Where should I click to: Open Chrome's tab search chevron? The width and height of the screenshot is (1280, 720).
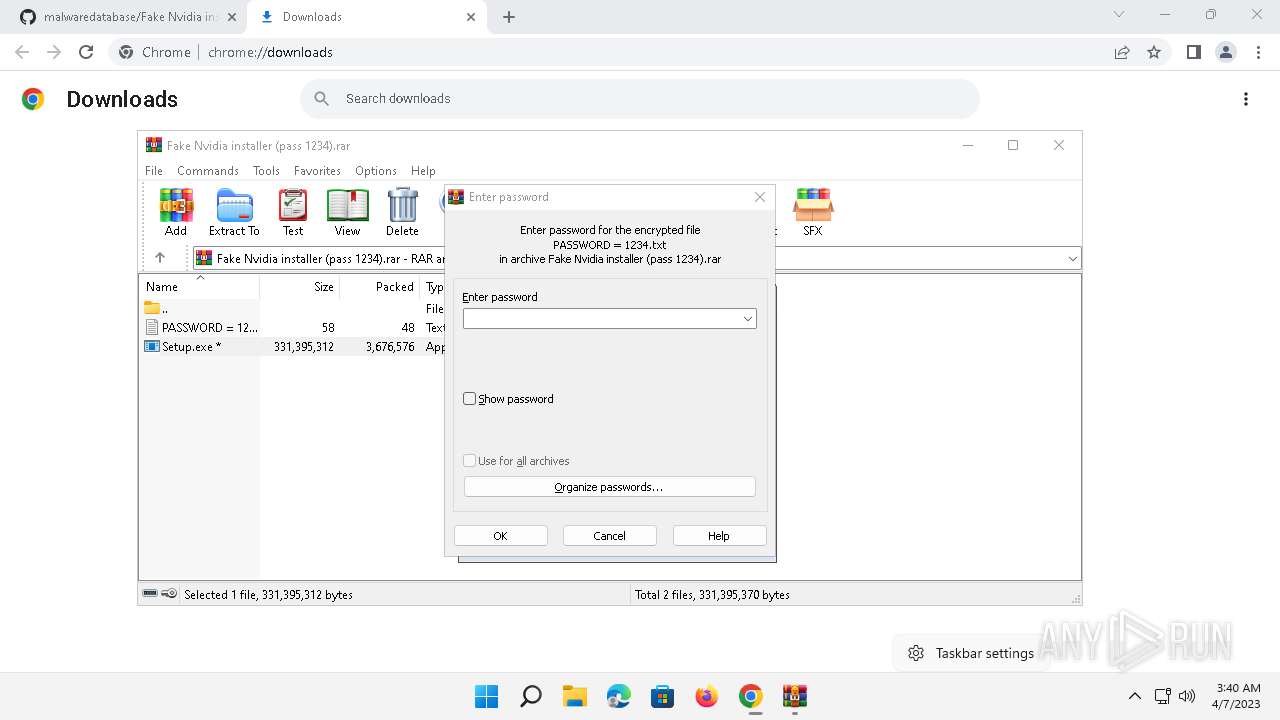click(x=1119, y=15)
